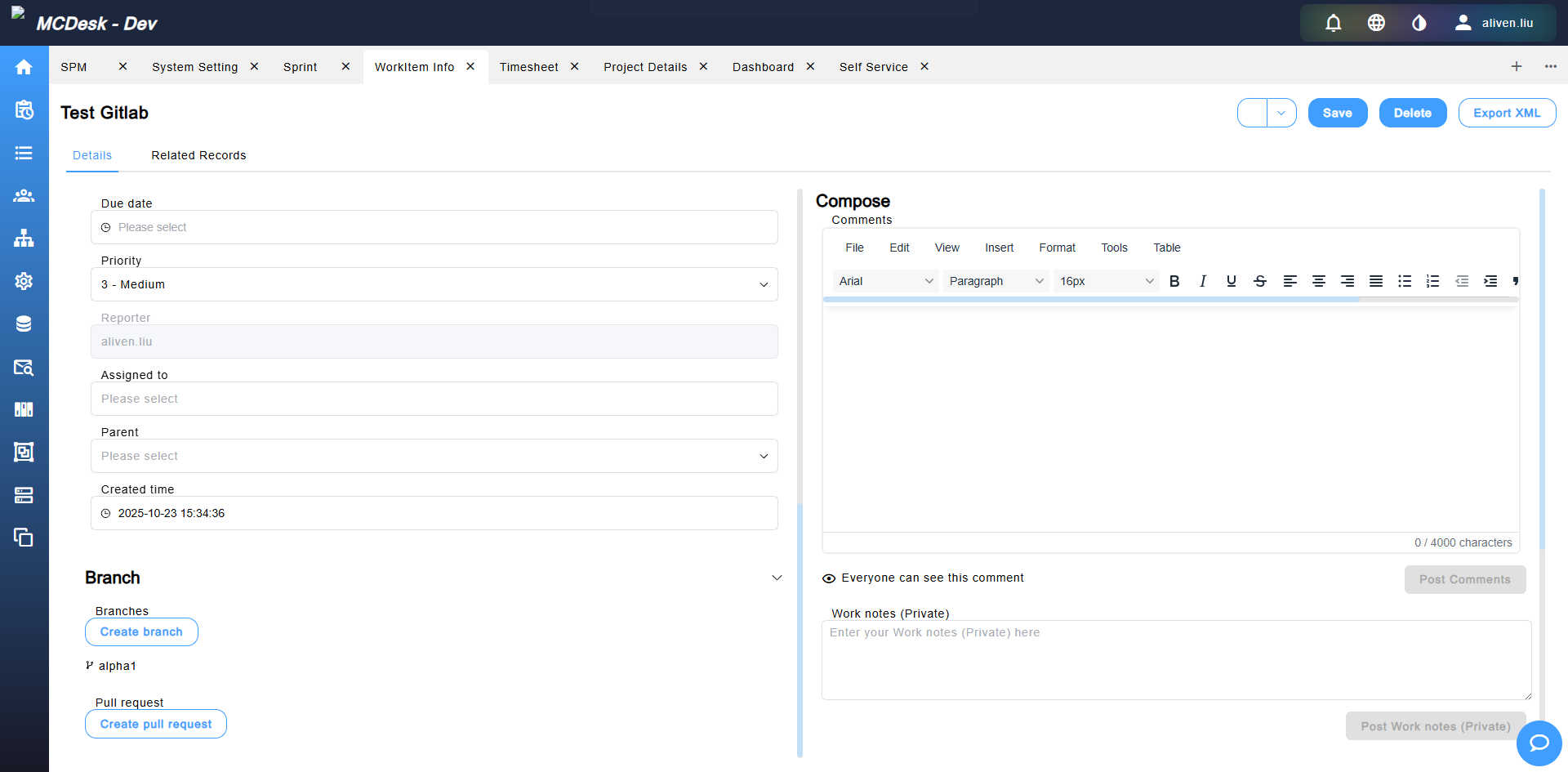
Task: Open the Table menu in editor
Action: coord(1167,248)
